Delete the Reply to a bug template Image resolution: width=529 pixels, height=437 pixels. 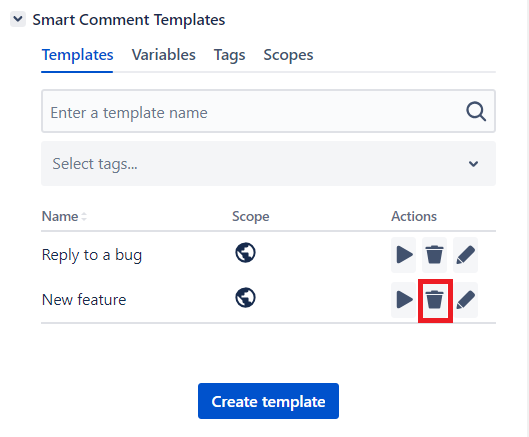434,255
